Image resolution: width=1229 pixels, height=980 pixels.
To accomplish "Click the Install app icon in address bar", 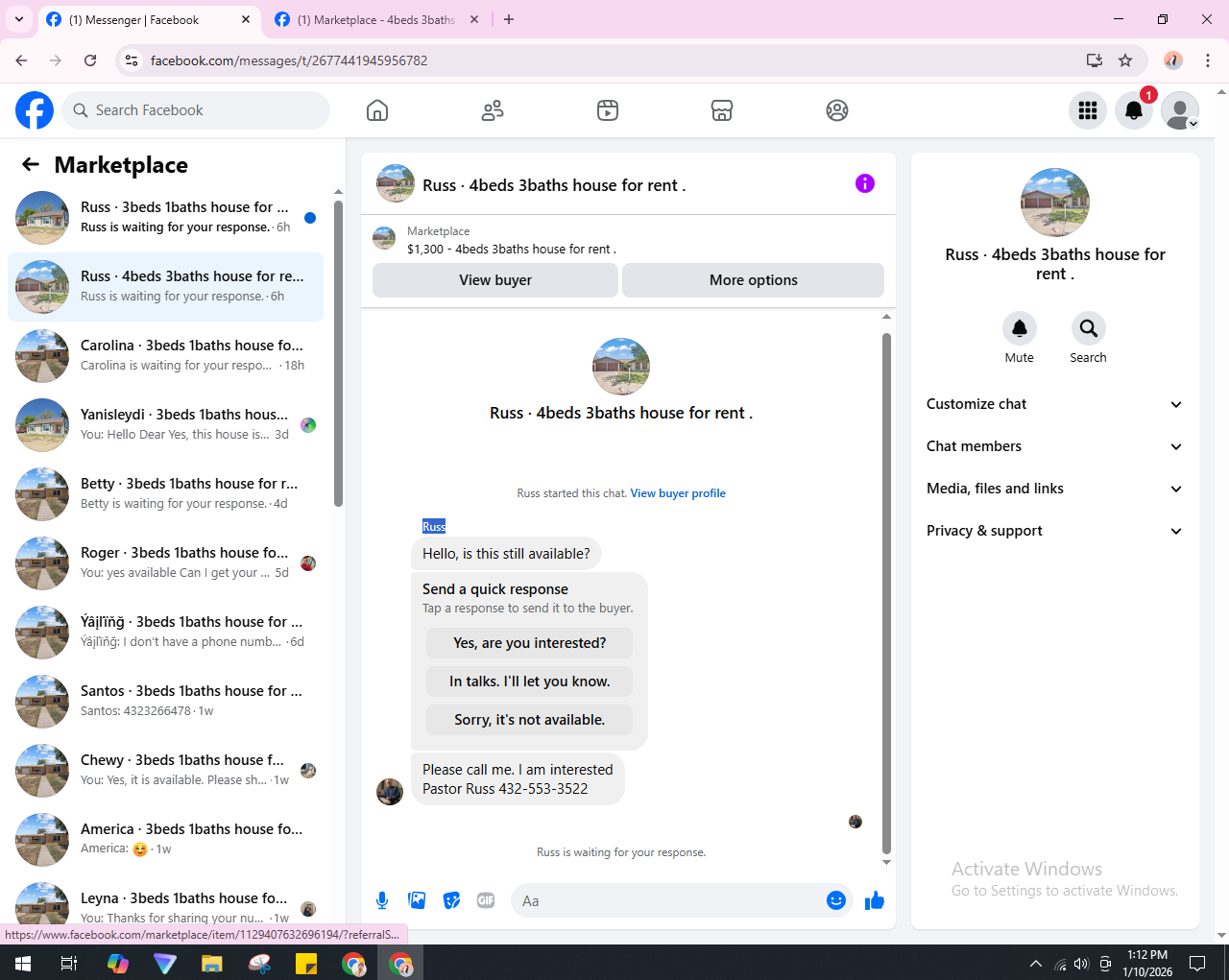I will point(1094,60).
